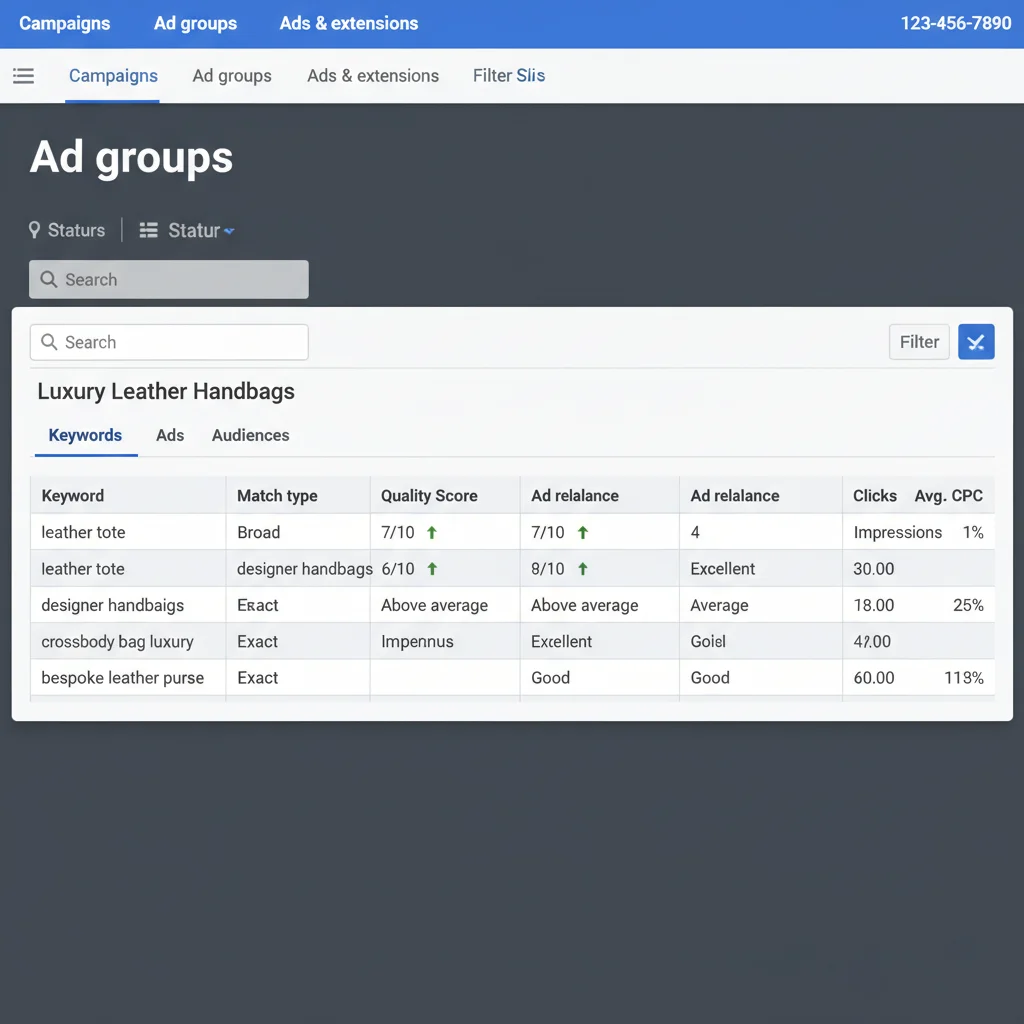Click the 25% value
1024x1024 pixels.
coord(968,605)
